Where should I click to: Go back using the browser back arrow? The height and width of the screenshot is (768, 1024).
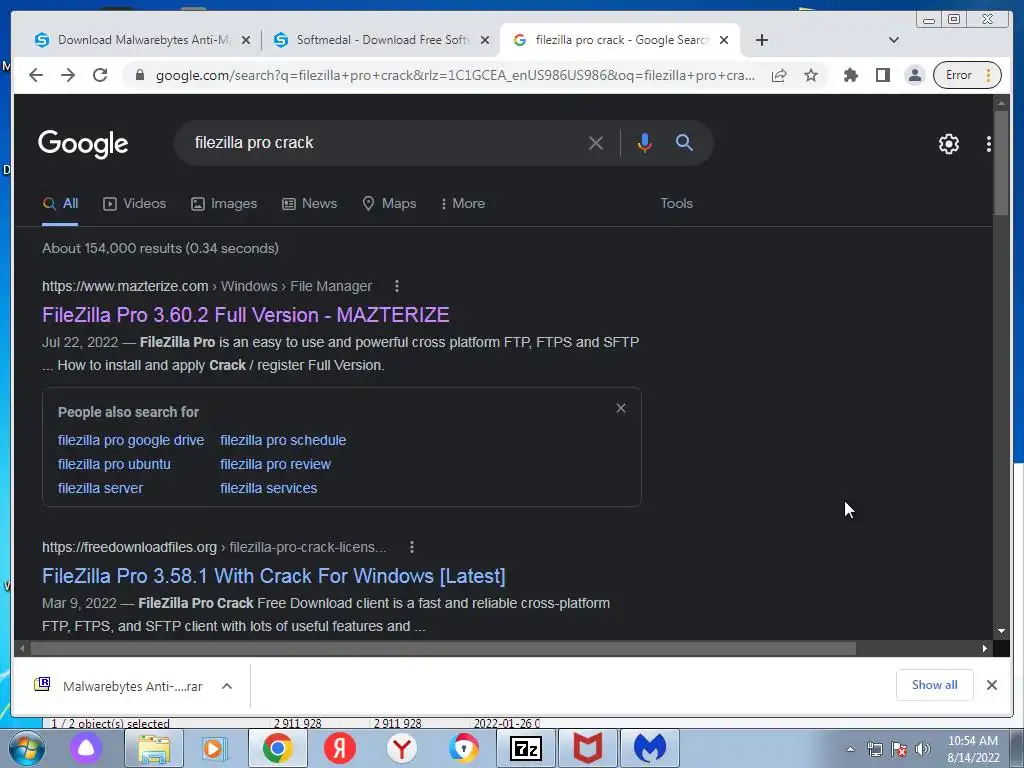pos(36,75)
